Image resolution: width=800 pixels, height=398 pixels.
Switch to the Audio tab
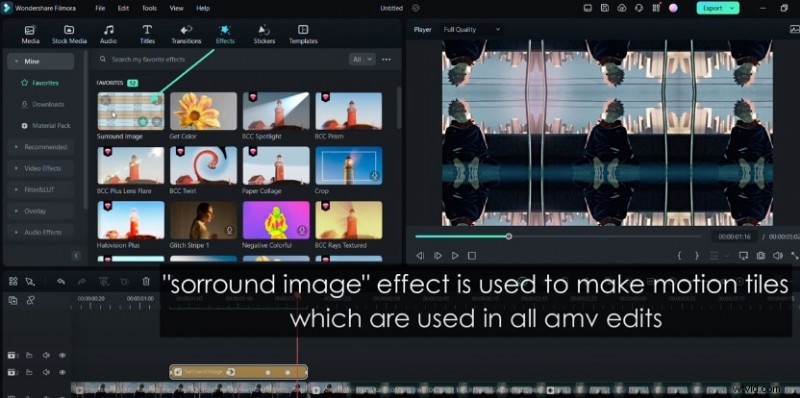108,34
